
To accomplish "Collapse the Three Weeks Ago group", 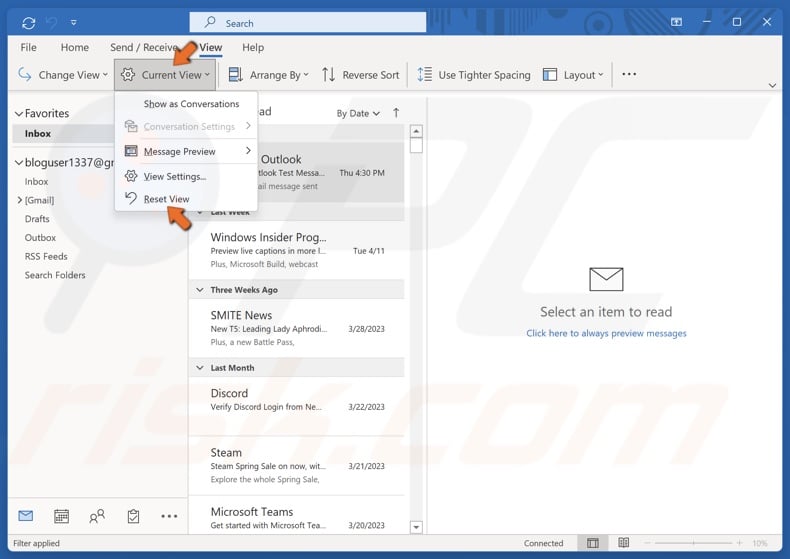I will point(200,290).
